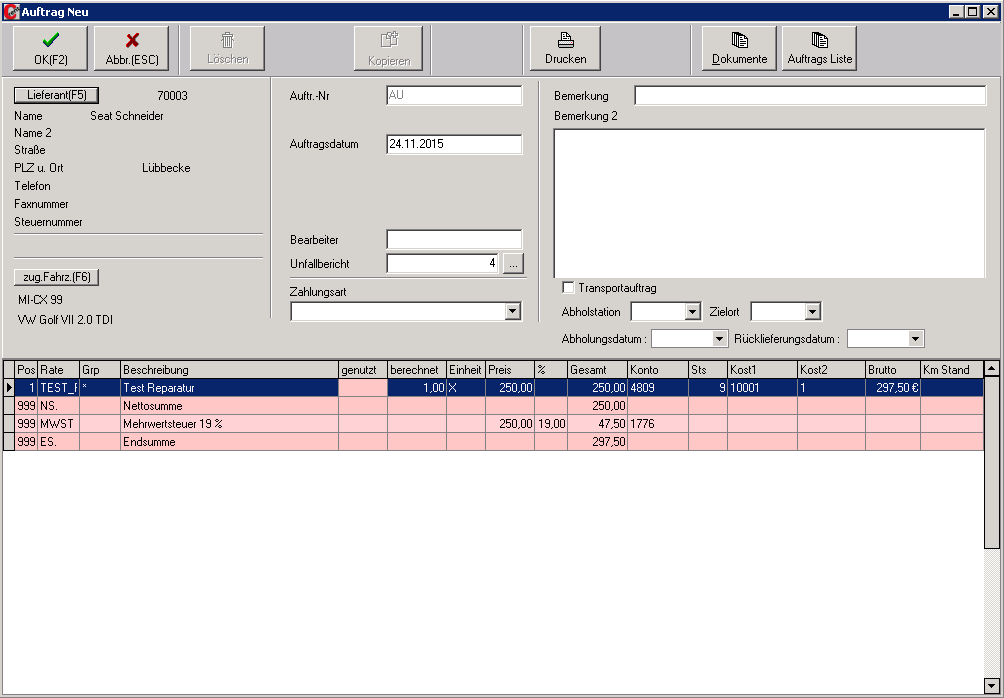1004x698 pixels.
Task: Enable the Transportauftrag checkbox
Action: pyautogui.click(x=569, y=288)
